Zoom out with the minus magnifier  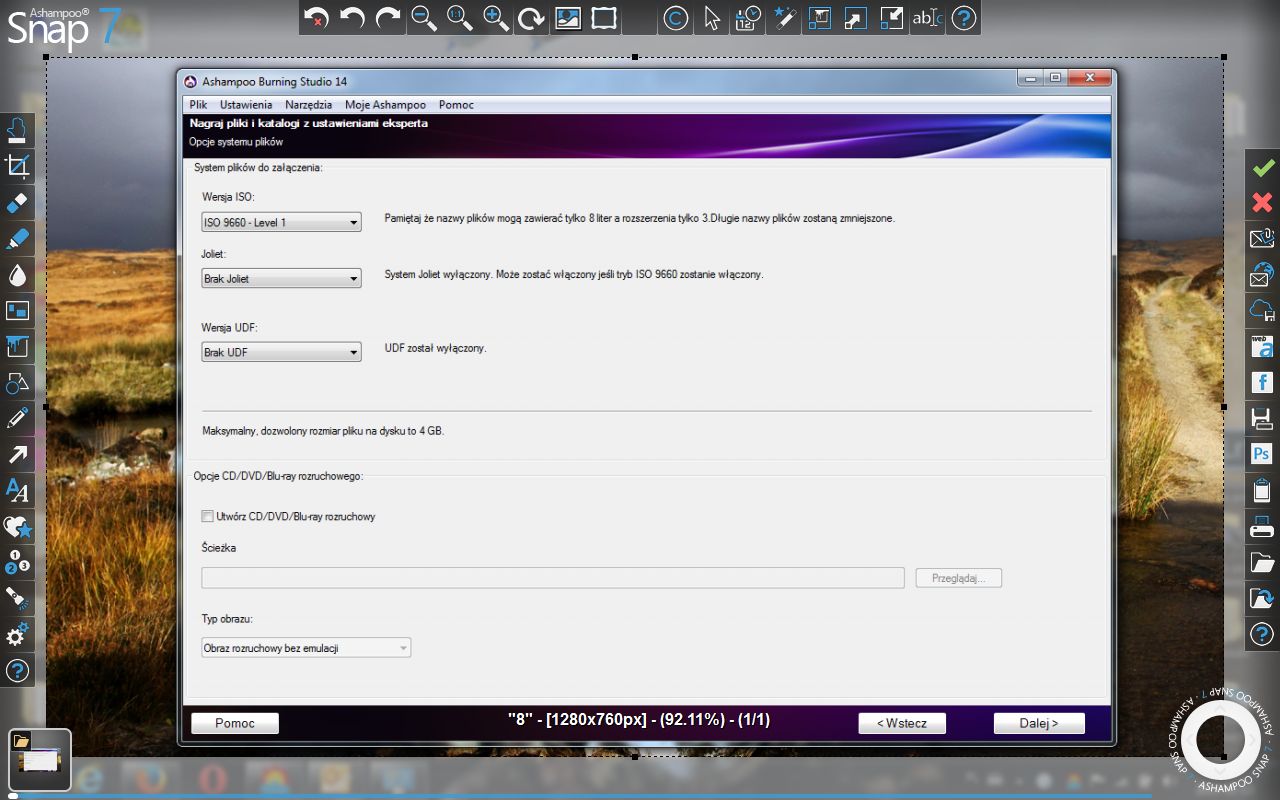424,18
